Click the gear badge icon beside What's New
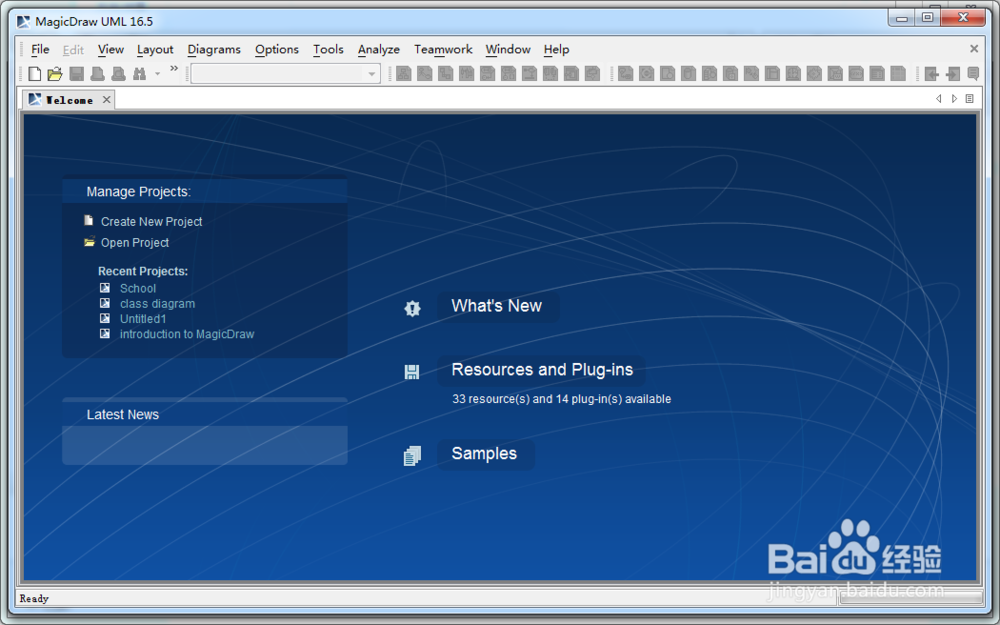 [x=413, y=308]
